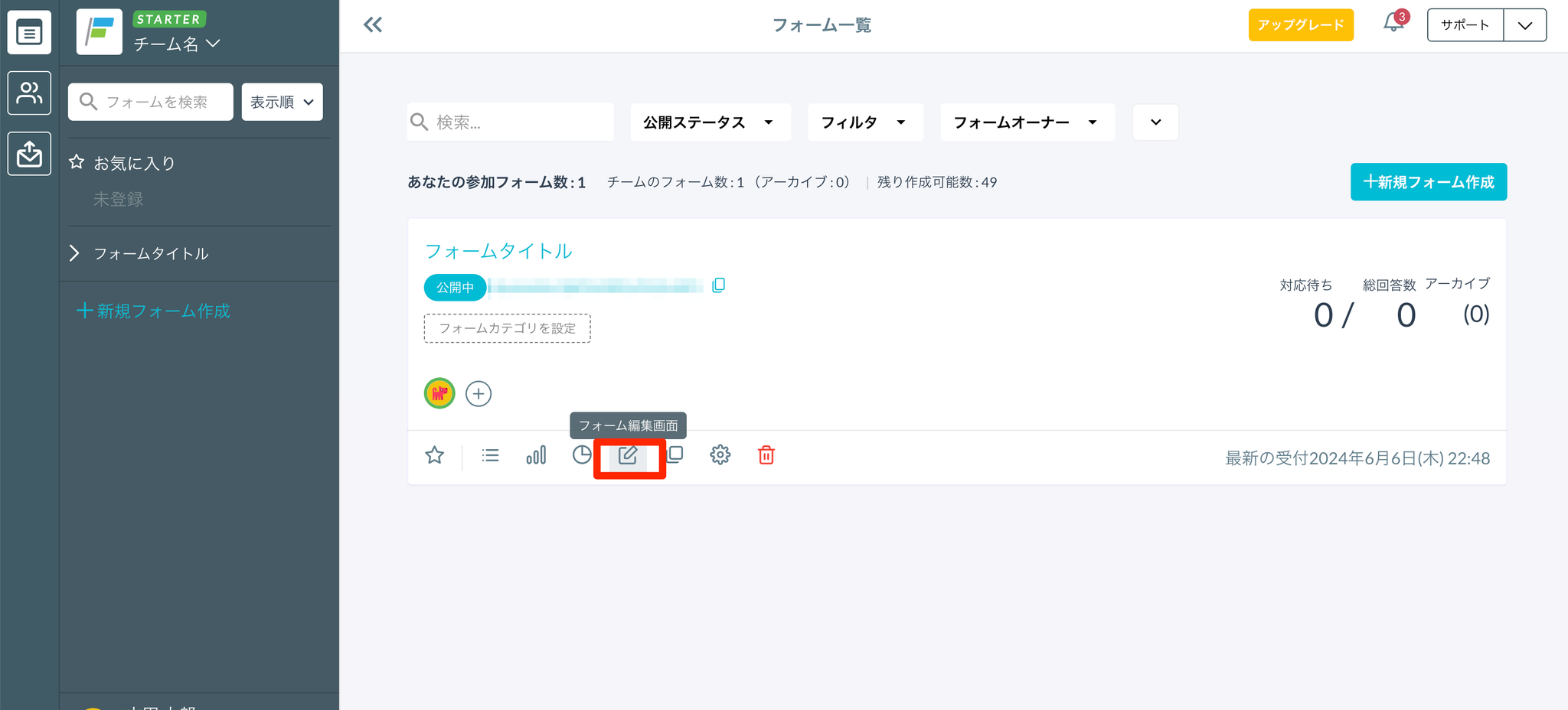Click the あなたの参加フォーム数:1 text
The height and width of the screenshot is (710, 1568).
[x=496, y=182]
